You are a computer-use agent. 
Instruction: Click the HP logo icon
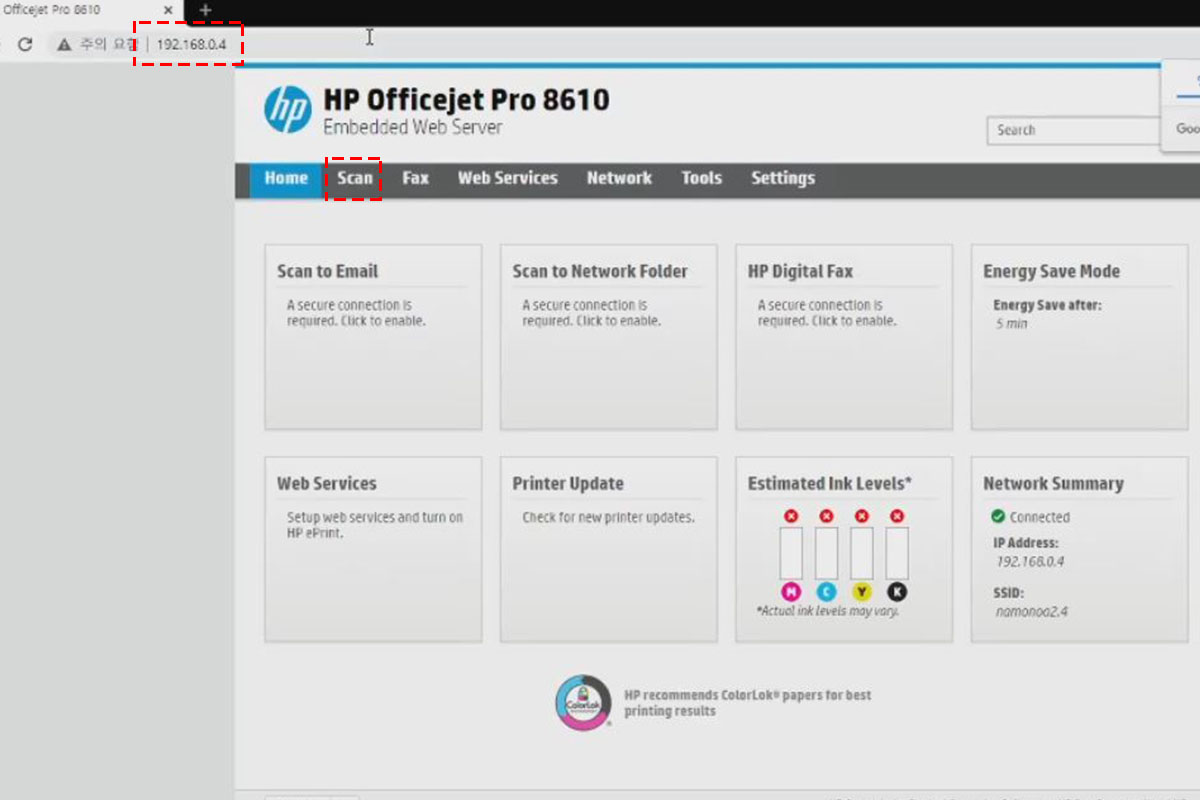[x=288, y=109]
